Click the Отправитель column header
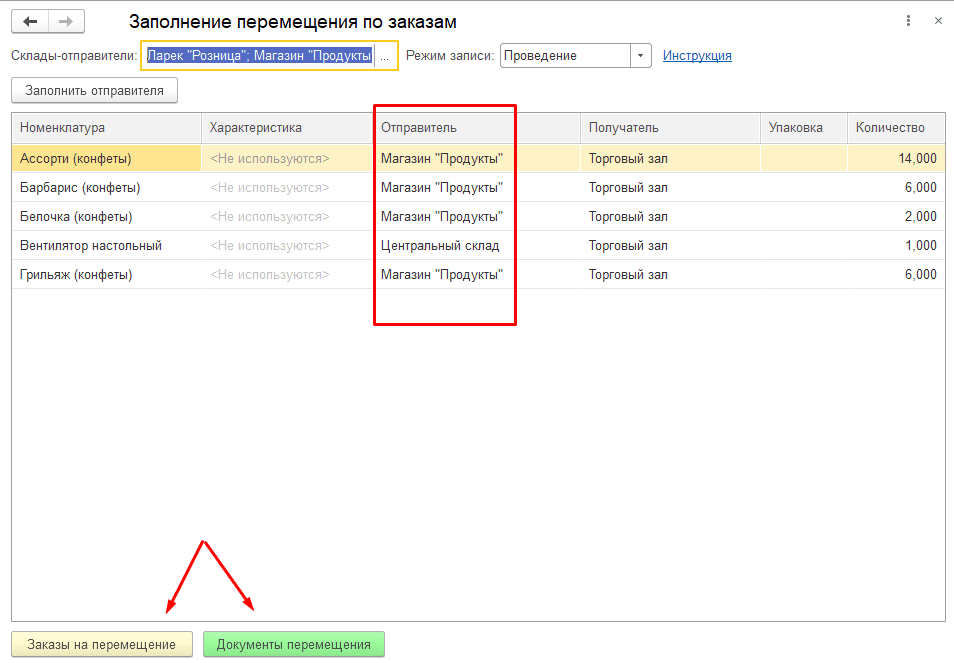 pos(476,128)
